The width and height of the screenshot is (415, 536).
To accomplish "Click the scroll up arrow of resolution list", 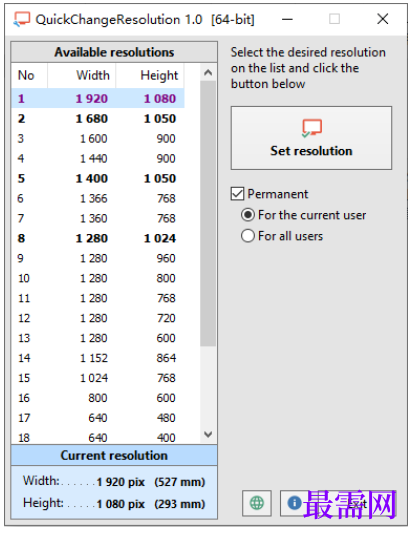I will (208, 72).
